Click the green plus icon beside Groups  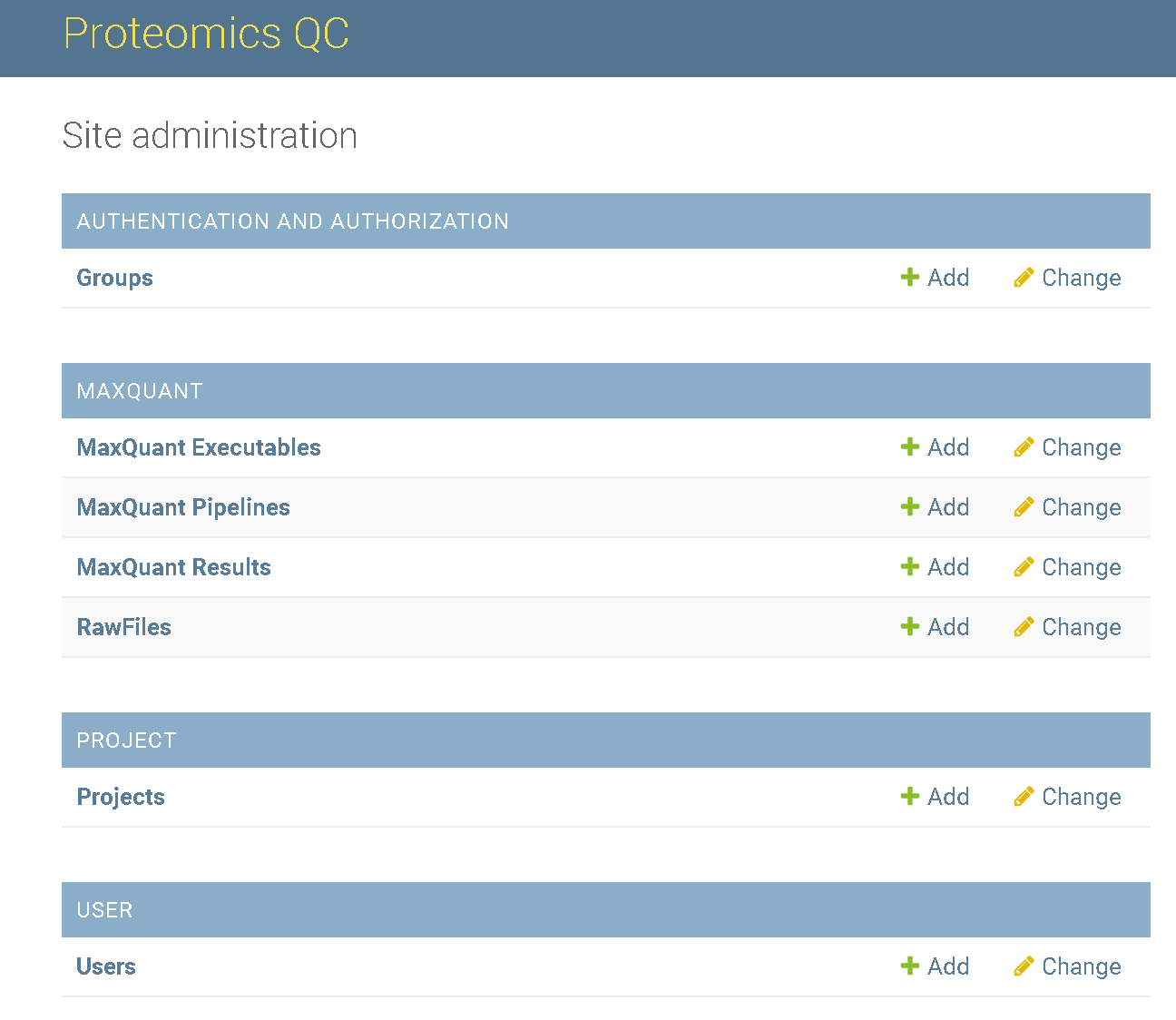(910, 278)
